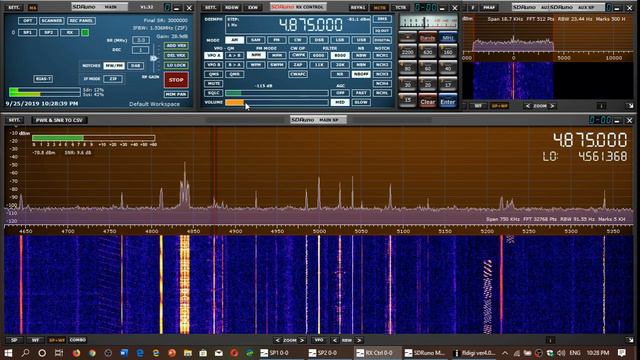Select SAM demodulation mode
This screenshot has width=640, height=360.
tap(256, 40)
